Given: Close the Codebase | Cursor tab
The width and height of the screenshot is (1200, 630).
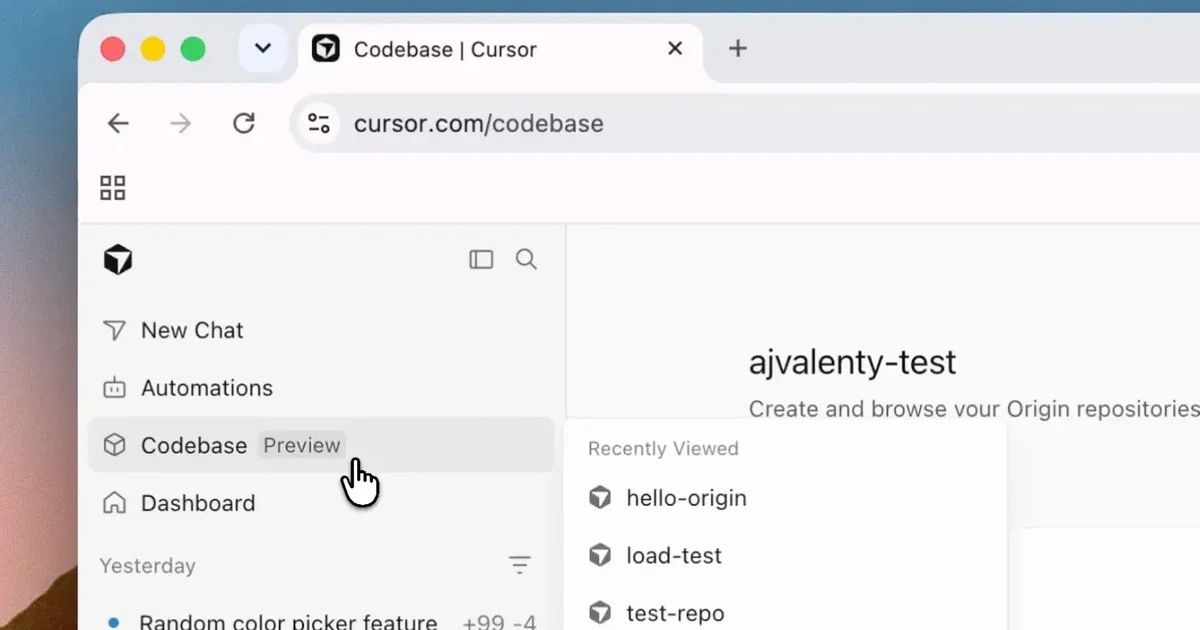Looking at the screenshot, I should (x=675, y=49).
